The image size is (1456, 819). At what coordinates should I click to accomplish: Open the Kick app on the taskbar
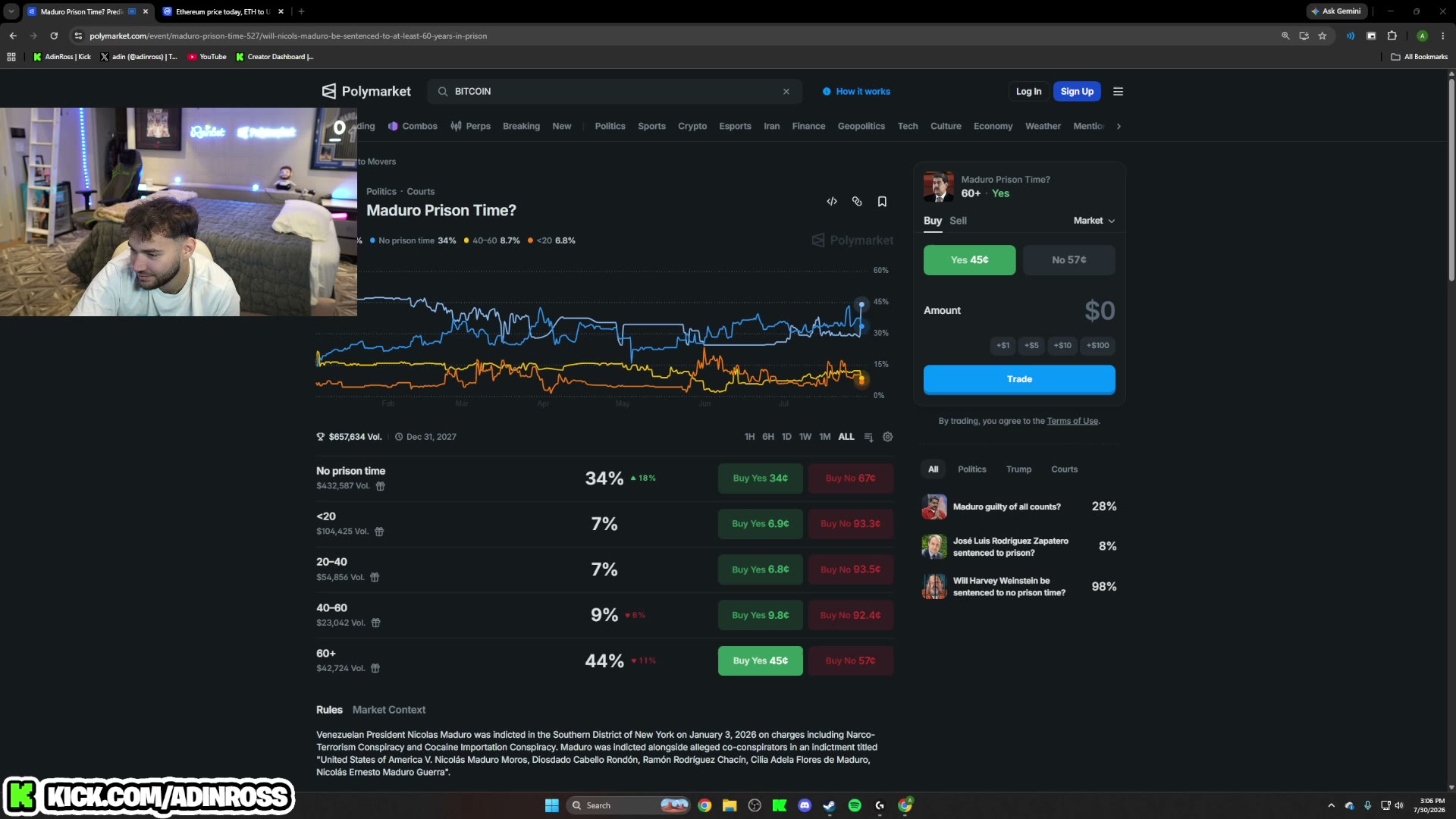[780, 805]
